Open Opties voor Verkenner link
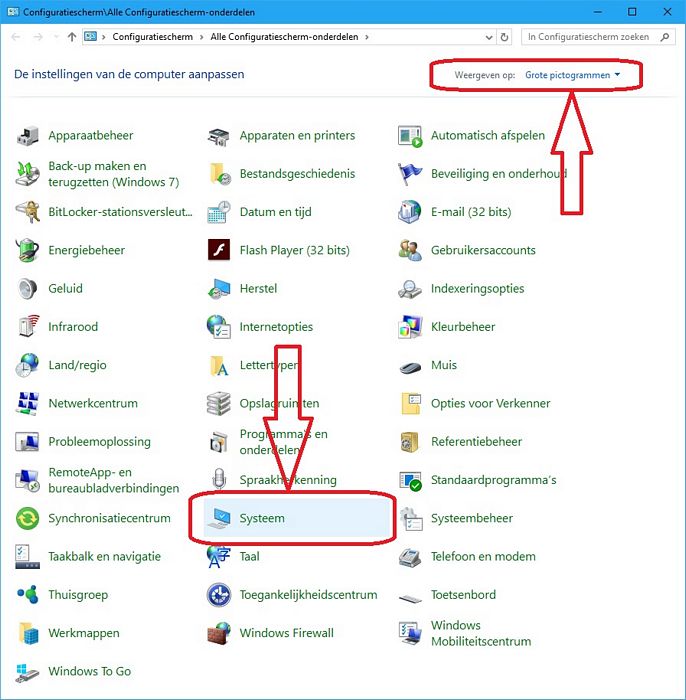Viewport: 686px width, 700px height. tap(491, 404)
